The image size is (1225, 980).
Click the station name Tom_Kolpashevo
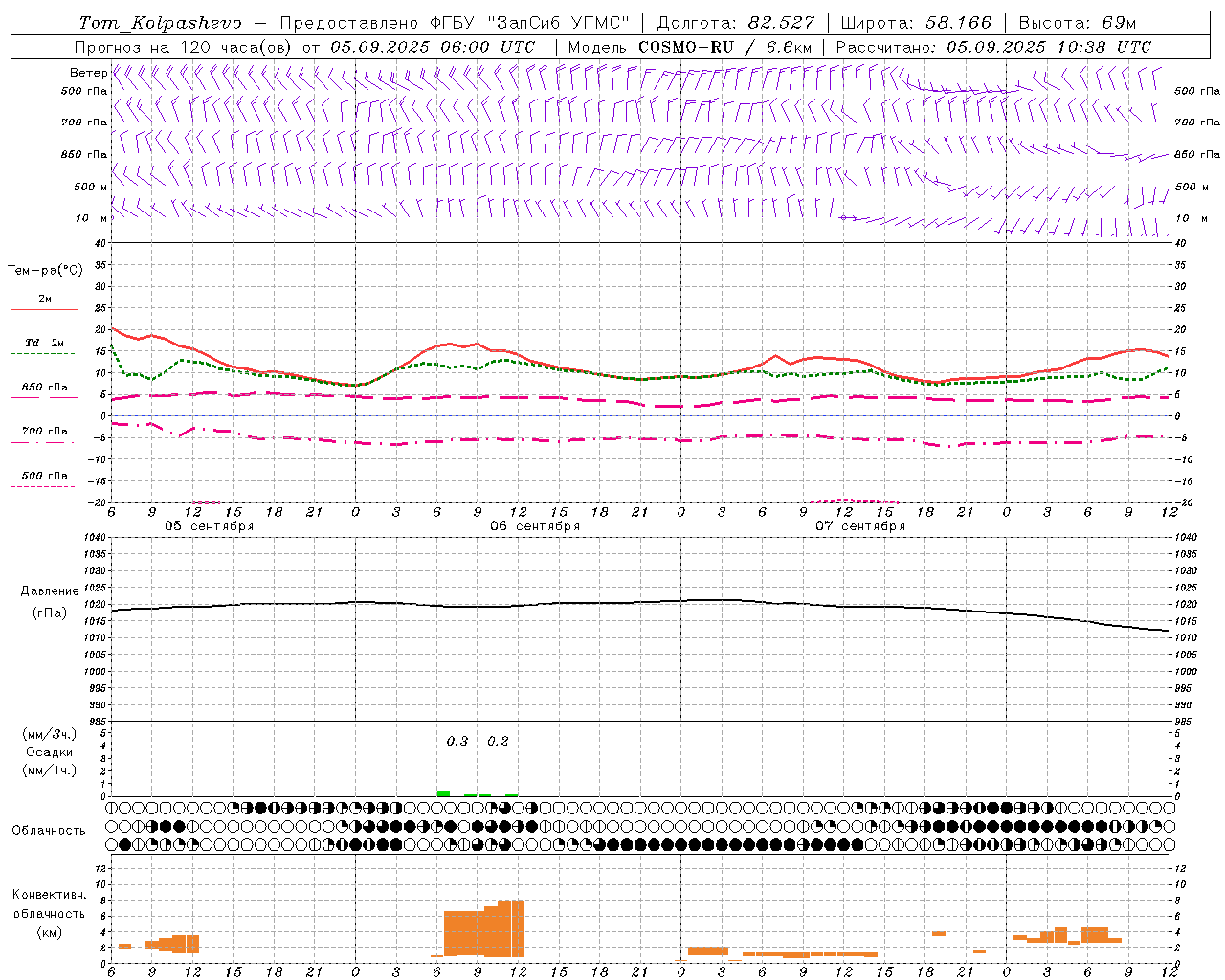[x=160, y=23]
